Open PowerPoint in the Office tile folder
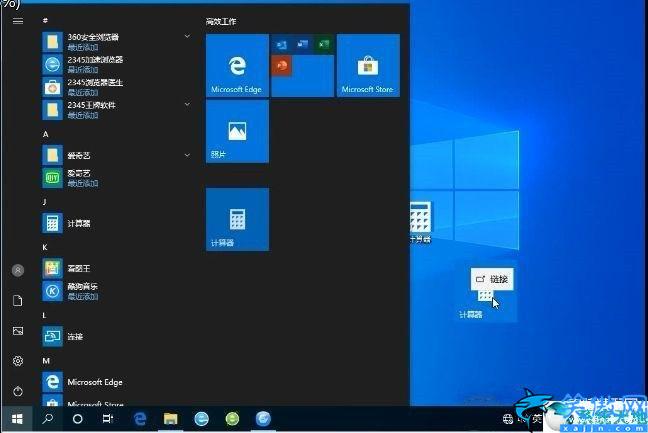This screenshot has width=648, height=433. point(282,66)
